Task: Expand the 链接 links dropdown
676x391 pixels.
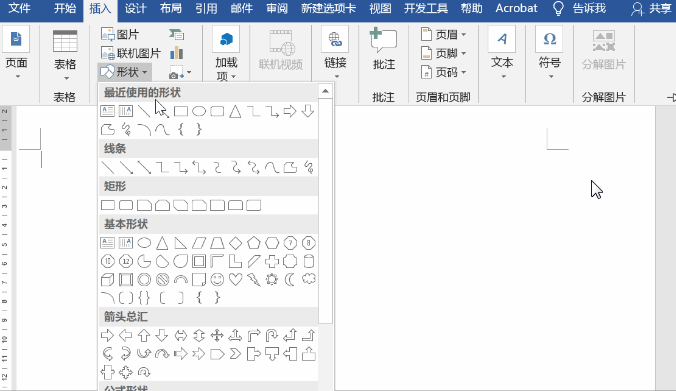Action: pyautogui.click(x=335, y=53)
